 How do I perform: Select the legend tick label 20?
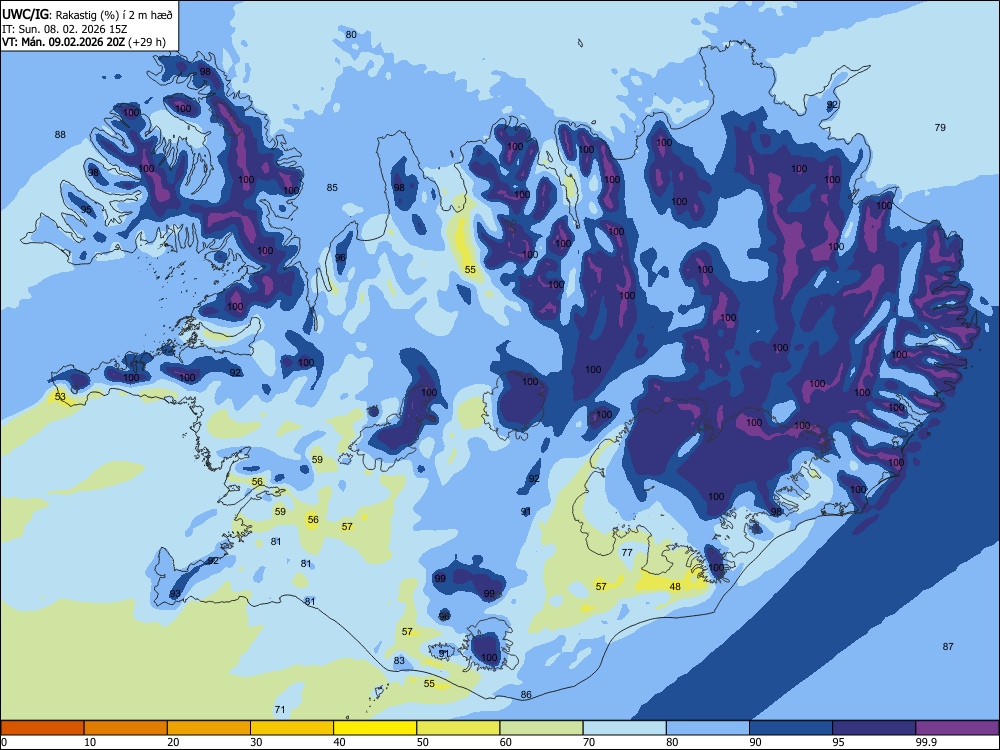click(x=173, y=742)
